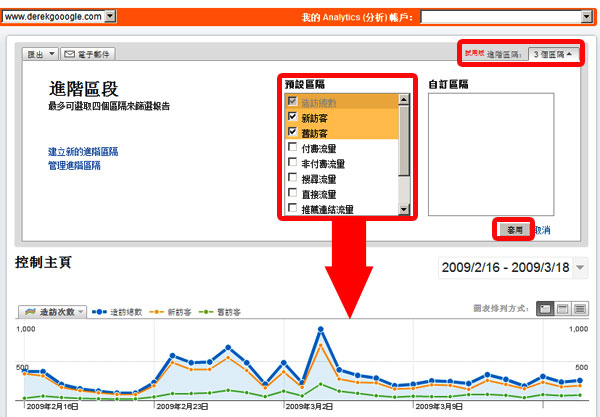
Task: Click the 預設區隔 label
Action: tap(305, 84)
